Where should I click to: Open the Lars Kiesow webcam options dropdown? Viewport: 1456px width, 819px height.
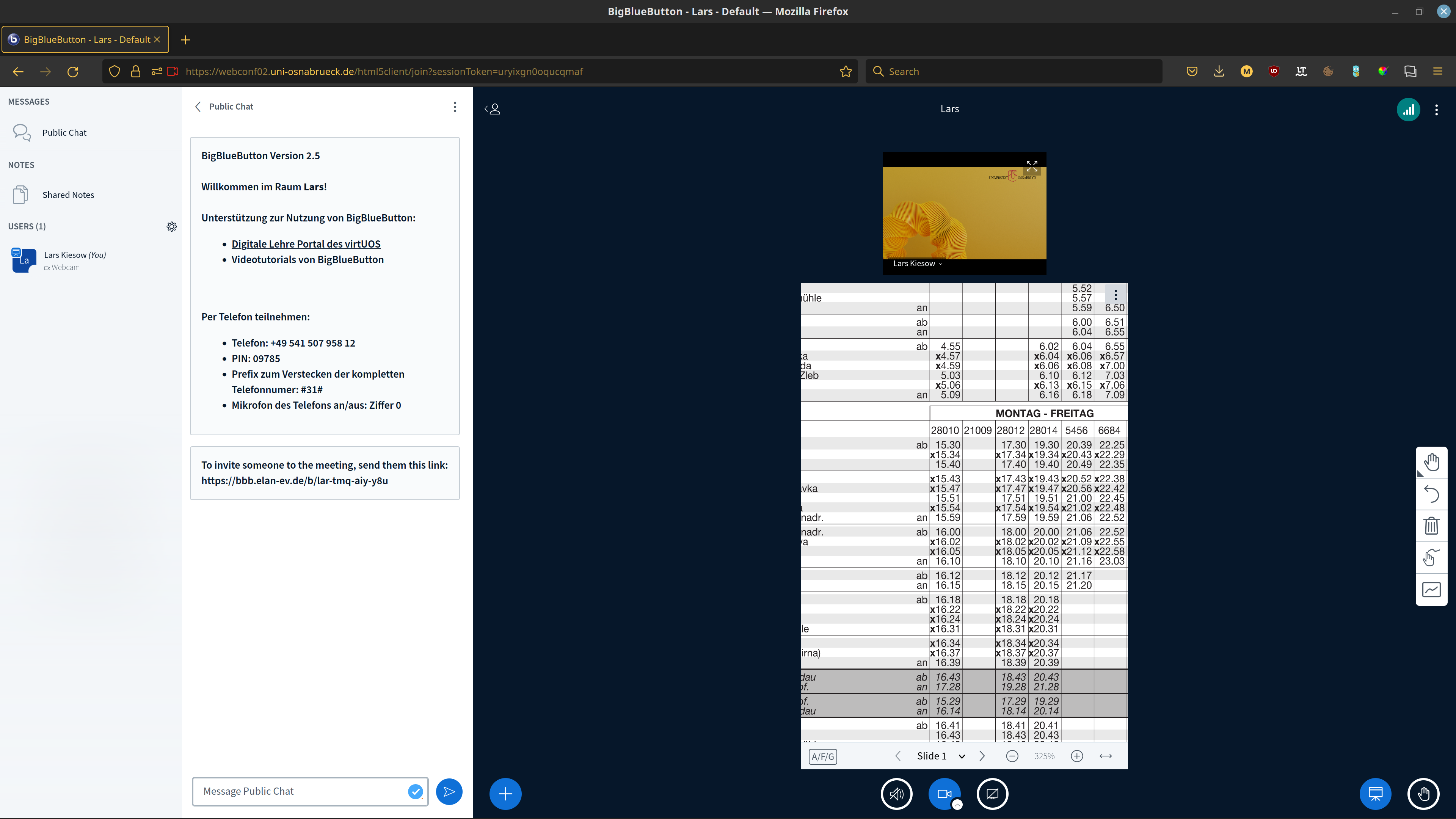tap(940, 264)
